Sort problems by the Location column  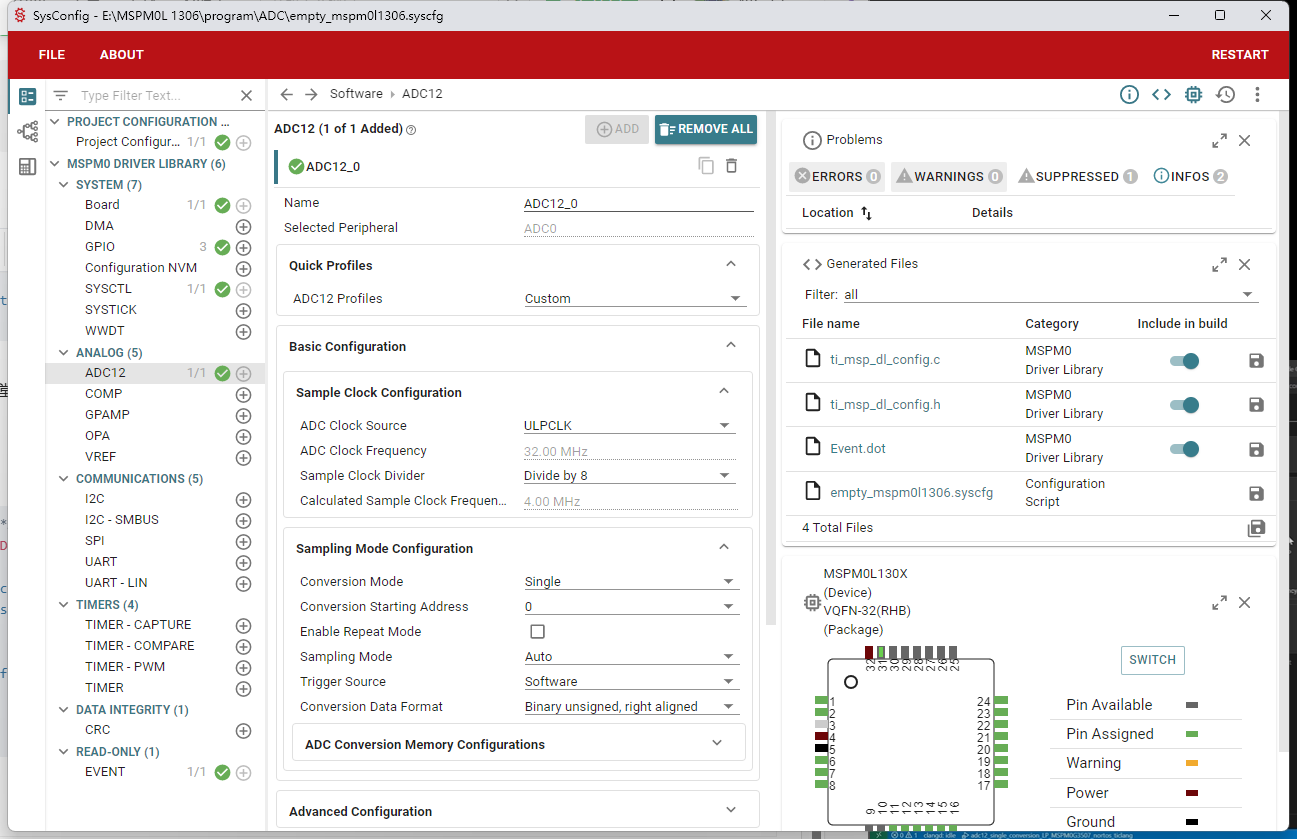click(x=837, y=213)
